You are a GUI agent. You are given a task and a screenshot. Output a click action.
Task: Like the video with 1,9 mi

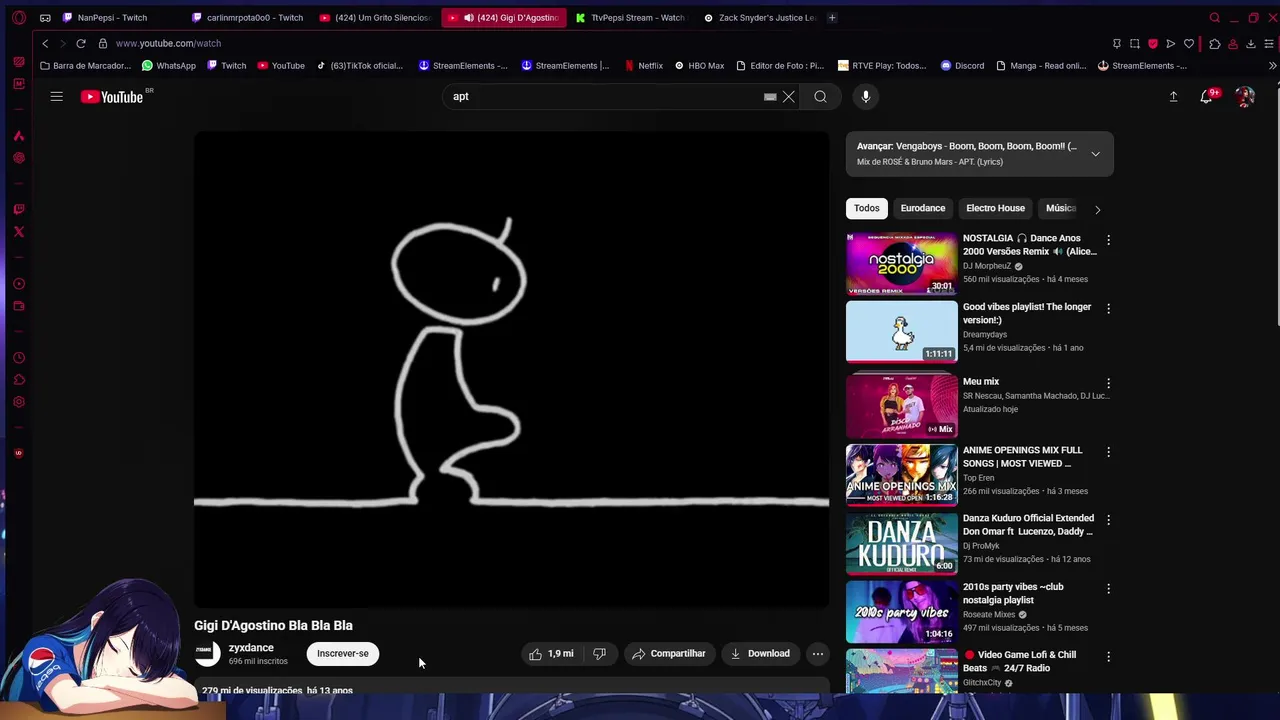(550, 654)
